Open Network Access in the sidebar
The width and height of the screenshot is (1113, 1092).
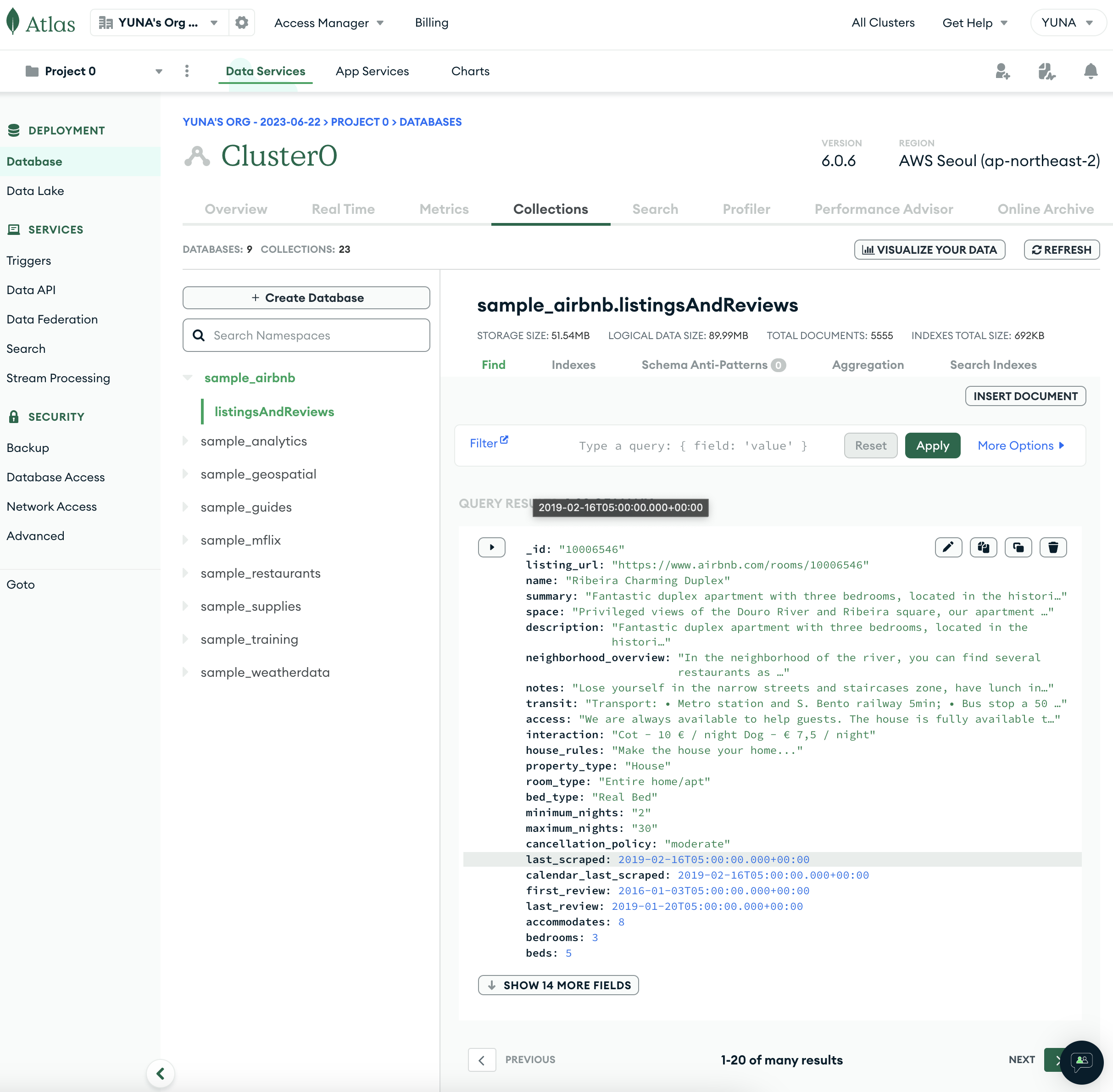(51, 507)
